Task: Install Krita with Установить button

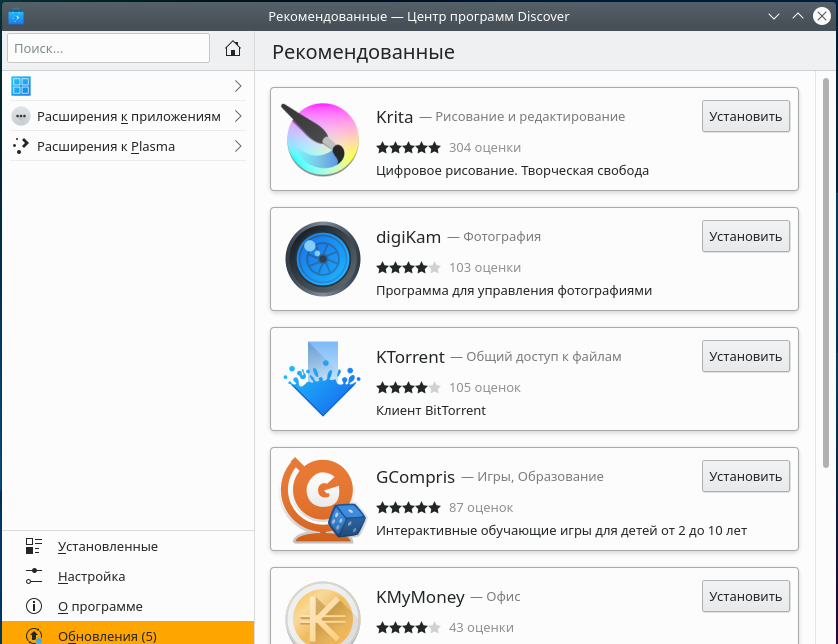Action: 746,116
